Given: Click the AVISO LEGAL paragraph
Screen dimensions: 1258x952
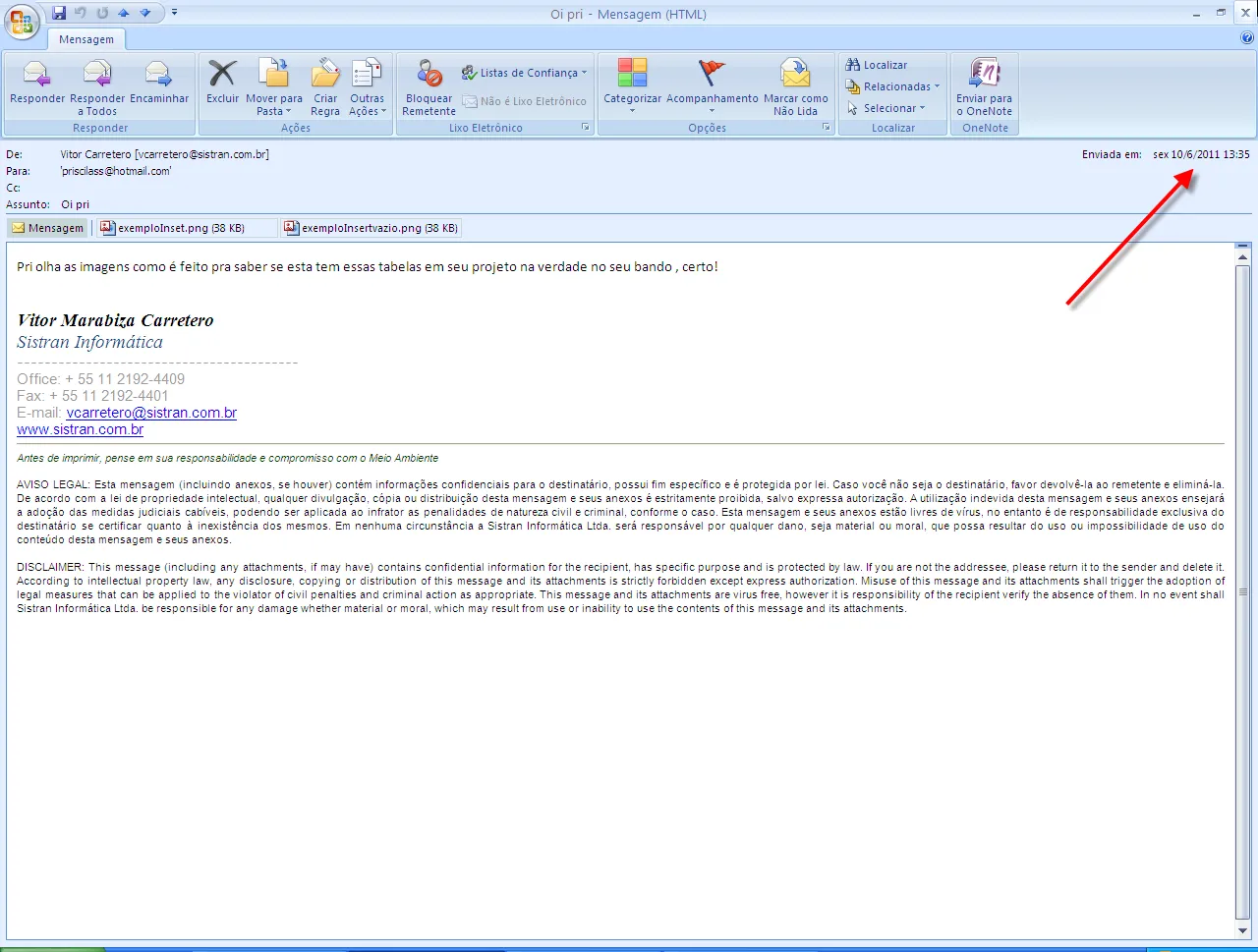Looking at the screenshot, I should click(x=620, y=512).
